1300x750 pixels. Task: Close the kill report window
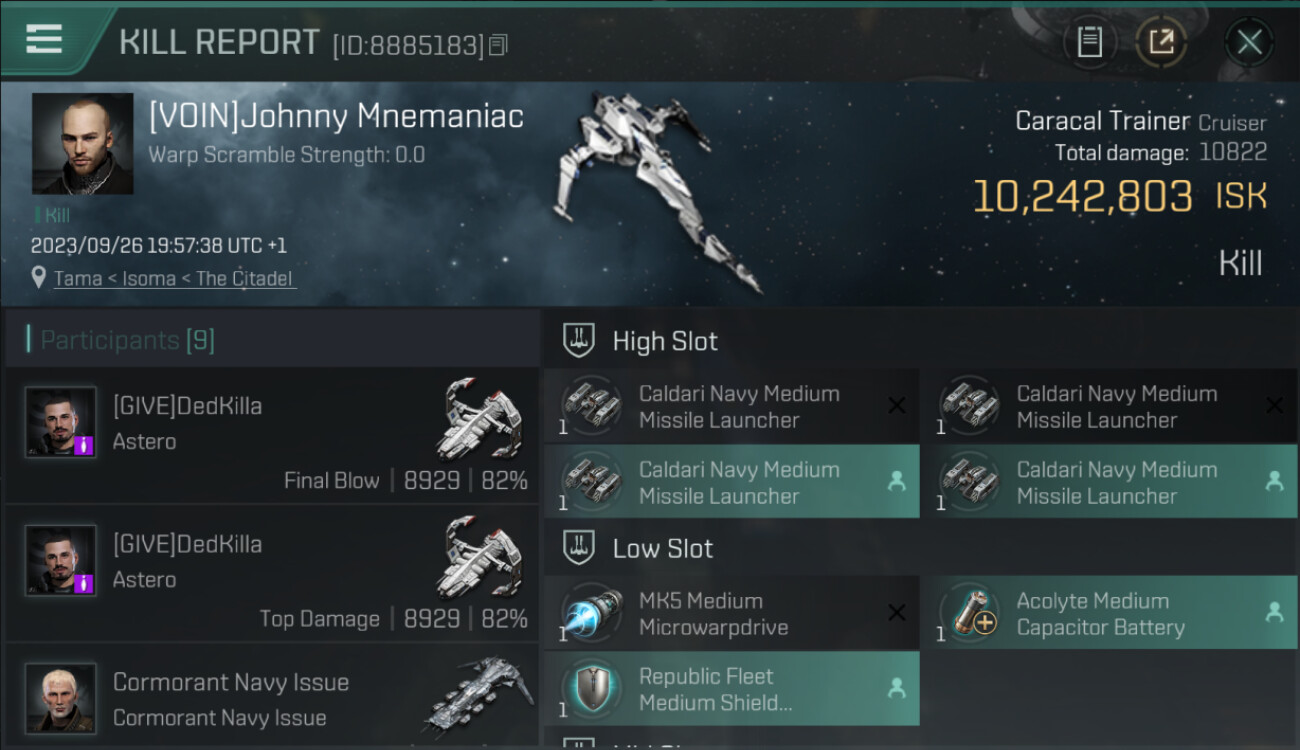click(x=1249, y=42)
